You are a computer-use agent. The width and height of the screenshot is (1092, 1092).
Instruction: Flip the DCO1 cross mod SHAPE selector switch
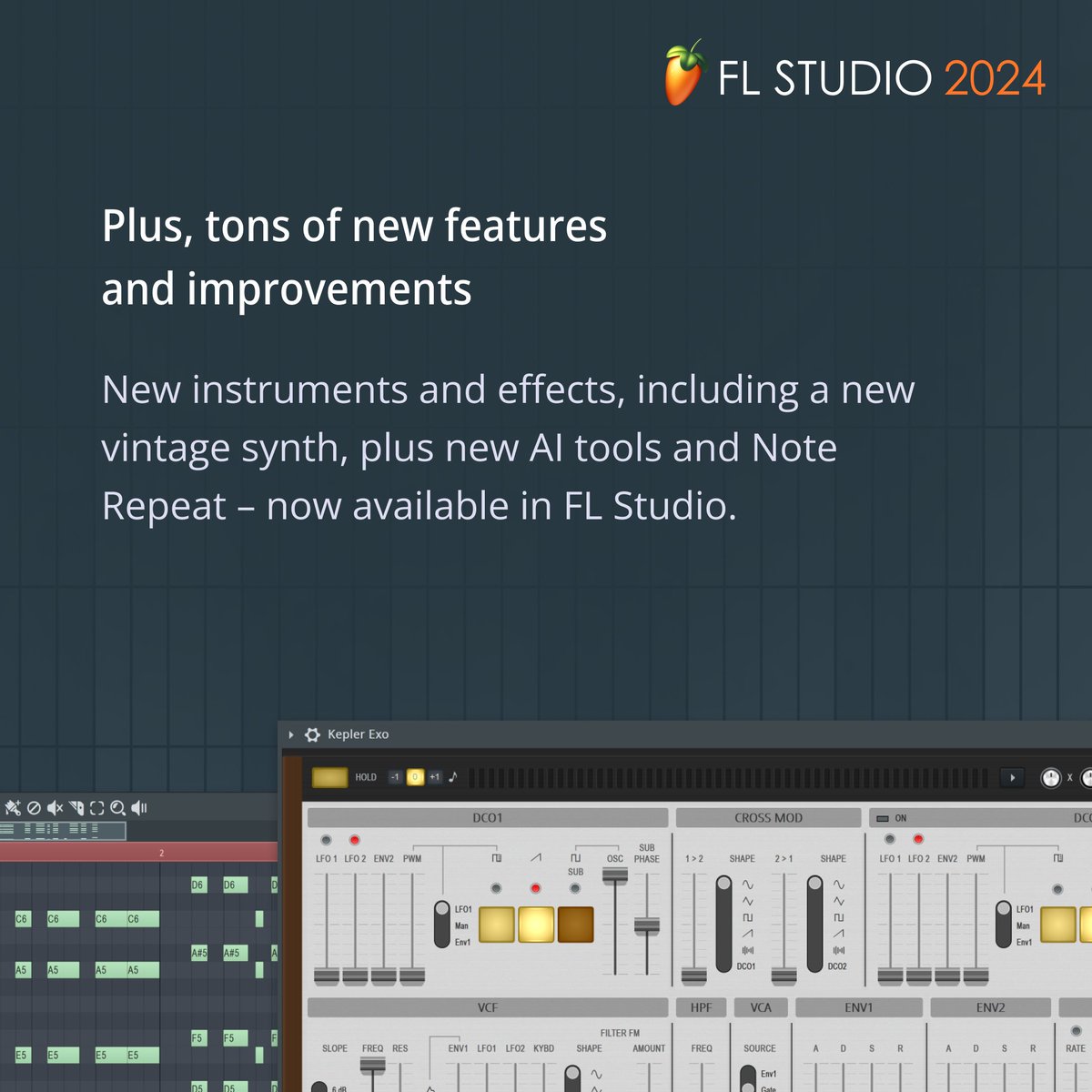(x=724, y=924)
